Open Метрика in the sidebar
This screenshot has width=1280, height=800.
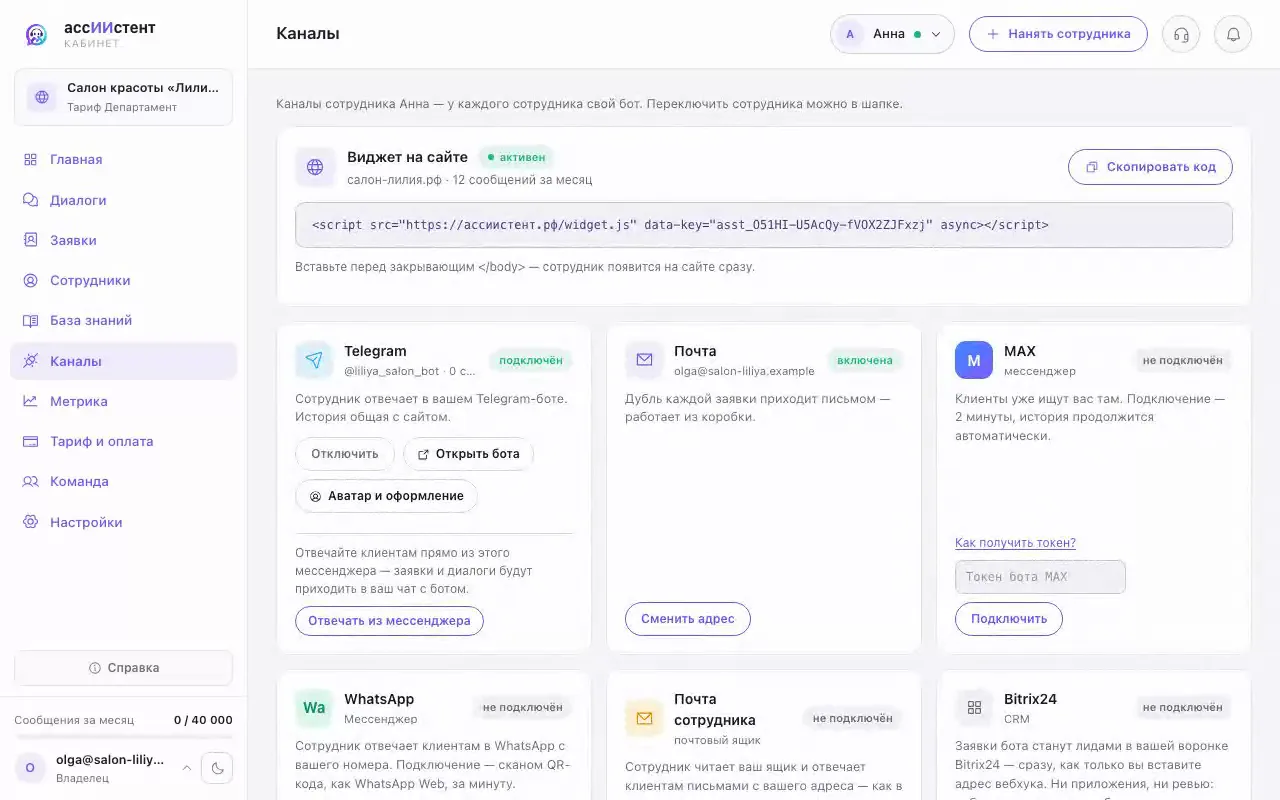click(124, 401)
